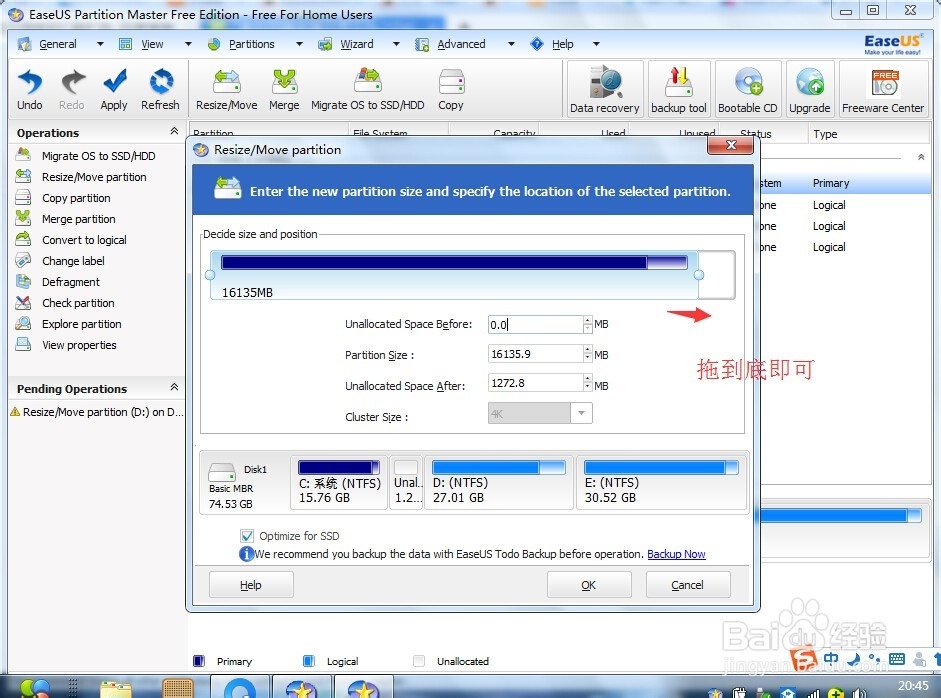Open the General menu
Screen dimensions: 941x698
tap(58, 44)
